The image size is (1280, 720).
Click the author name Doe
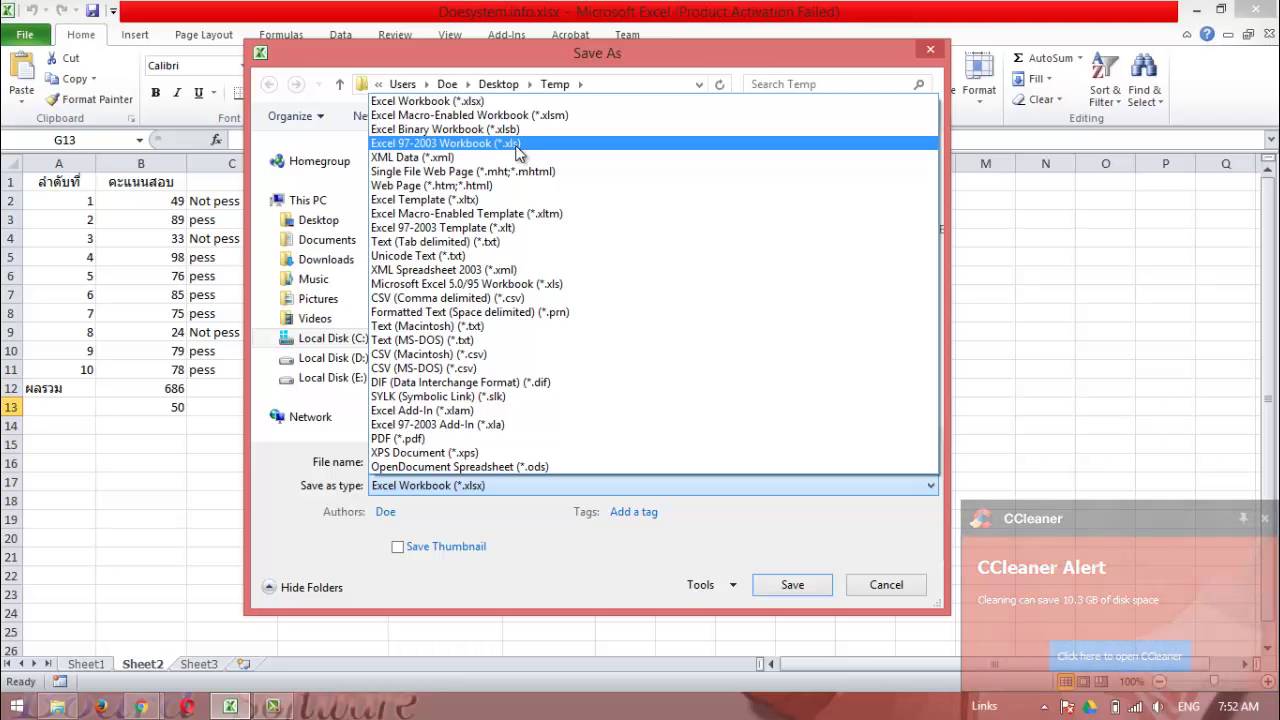coord(385,512)
